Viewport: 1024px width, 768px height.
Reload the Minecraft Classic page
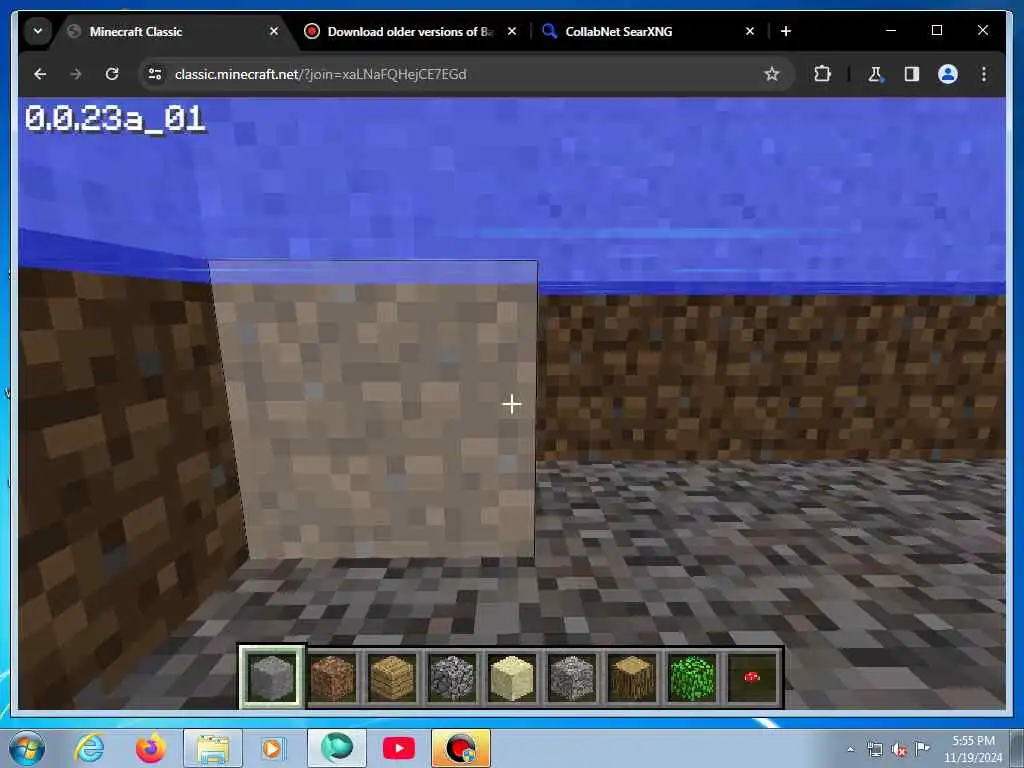point(112,74)
